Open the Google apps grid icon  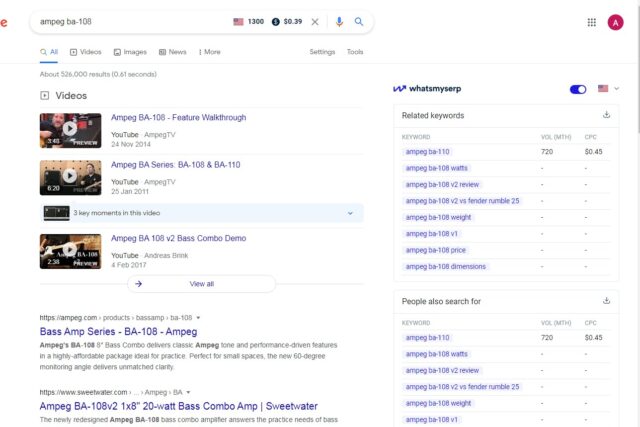coord(591,22)
